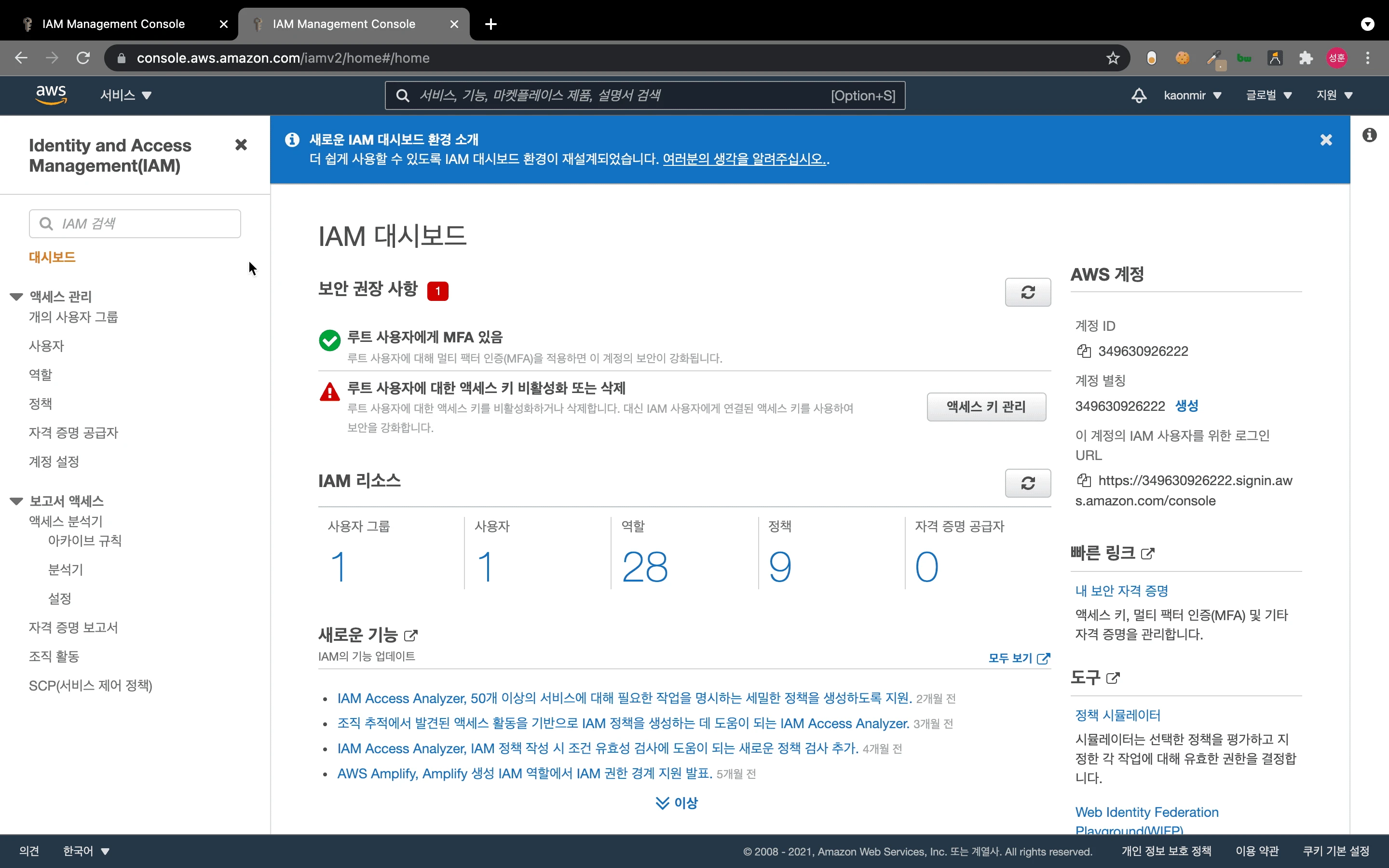
Task: Copy the account ID 349630926222
Action: coord(1084,351)
